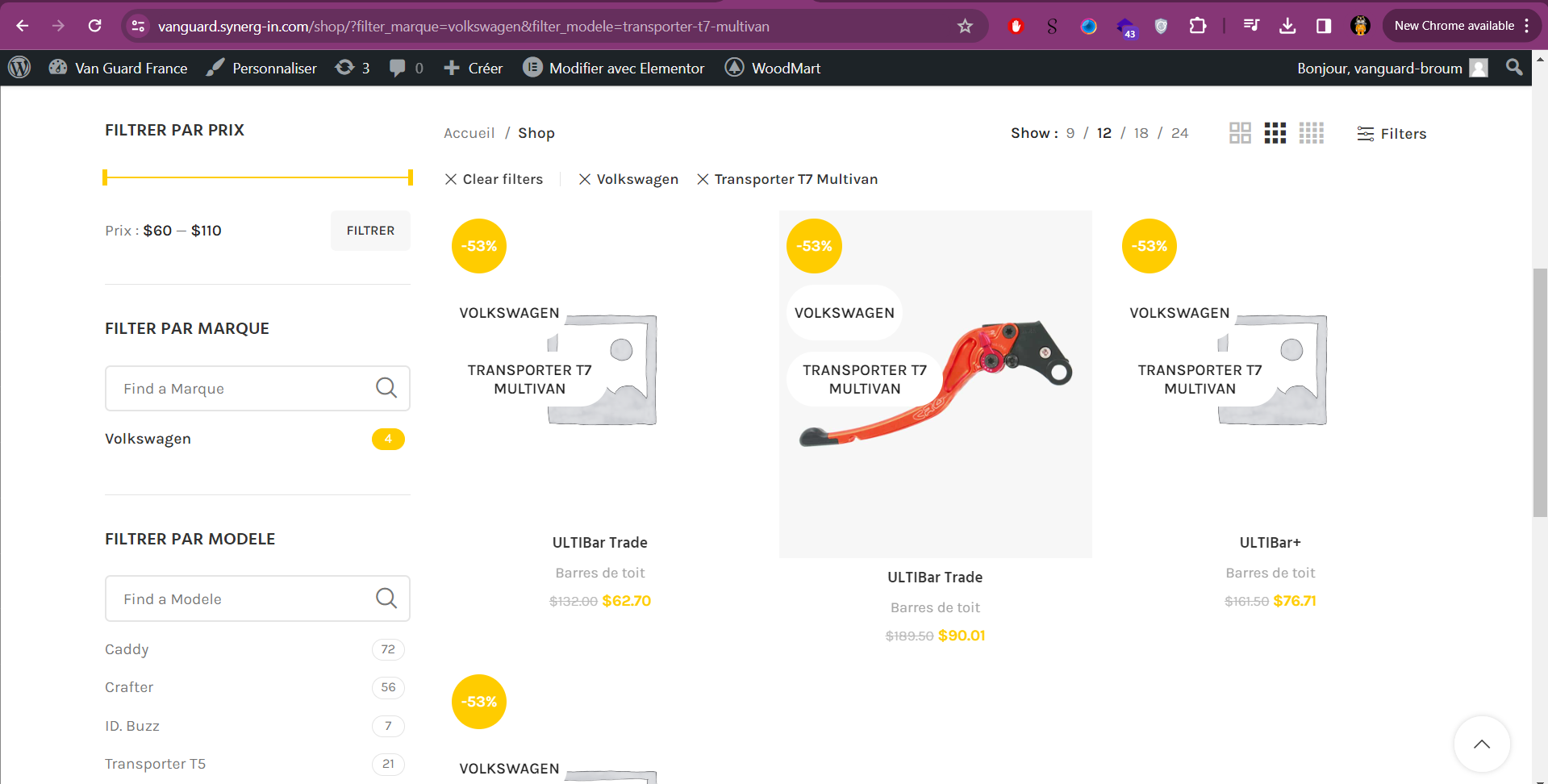Image resolution: width=1548 pixels, height=784 pixels.
Task: Filter by Caddy model
Action: [127, 649]
